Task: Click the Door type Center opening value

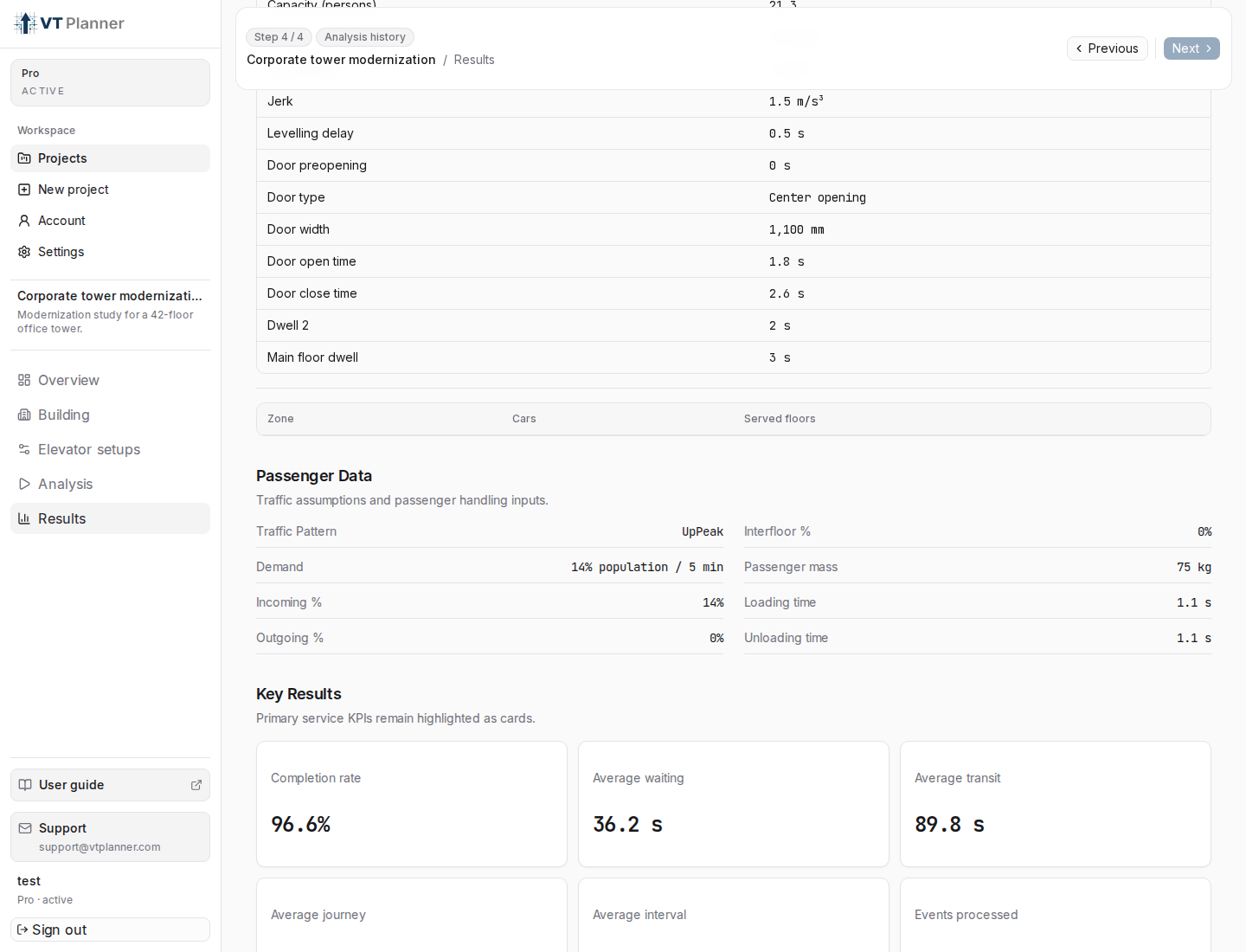Action: click(x=818, y=197)
